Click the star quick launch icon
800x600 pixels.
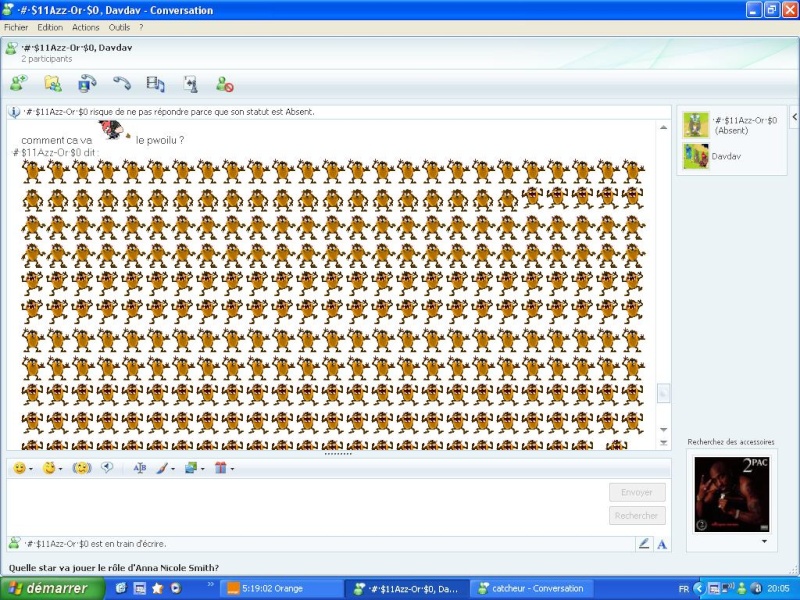click(157, 588)
